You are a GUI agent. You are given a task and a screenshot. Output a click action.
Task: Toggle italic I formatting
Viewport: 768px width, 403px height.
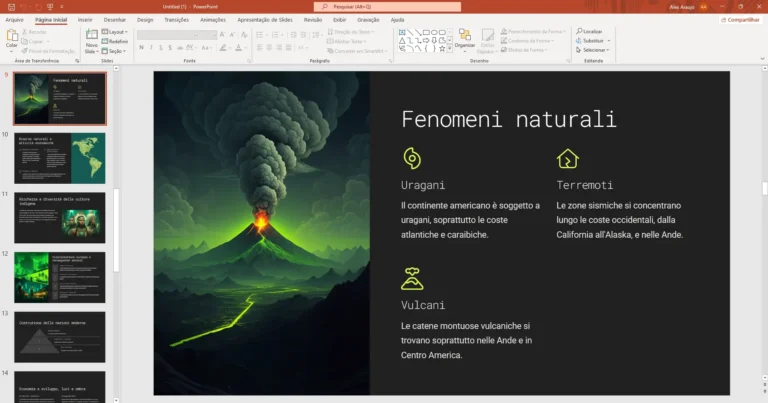pyautogui.click(x=151, y=47)
